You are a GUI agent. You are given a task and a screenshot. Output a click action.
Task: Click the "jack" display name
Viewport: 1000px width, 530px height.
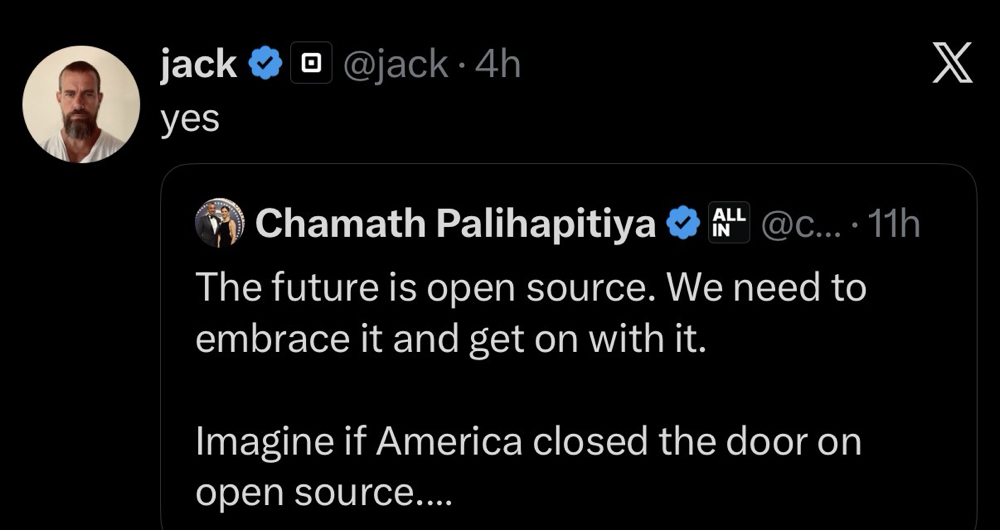click(x=198, y=64)
